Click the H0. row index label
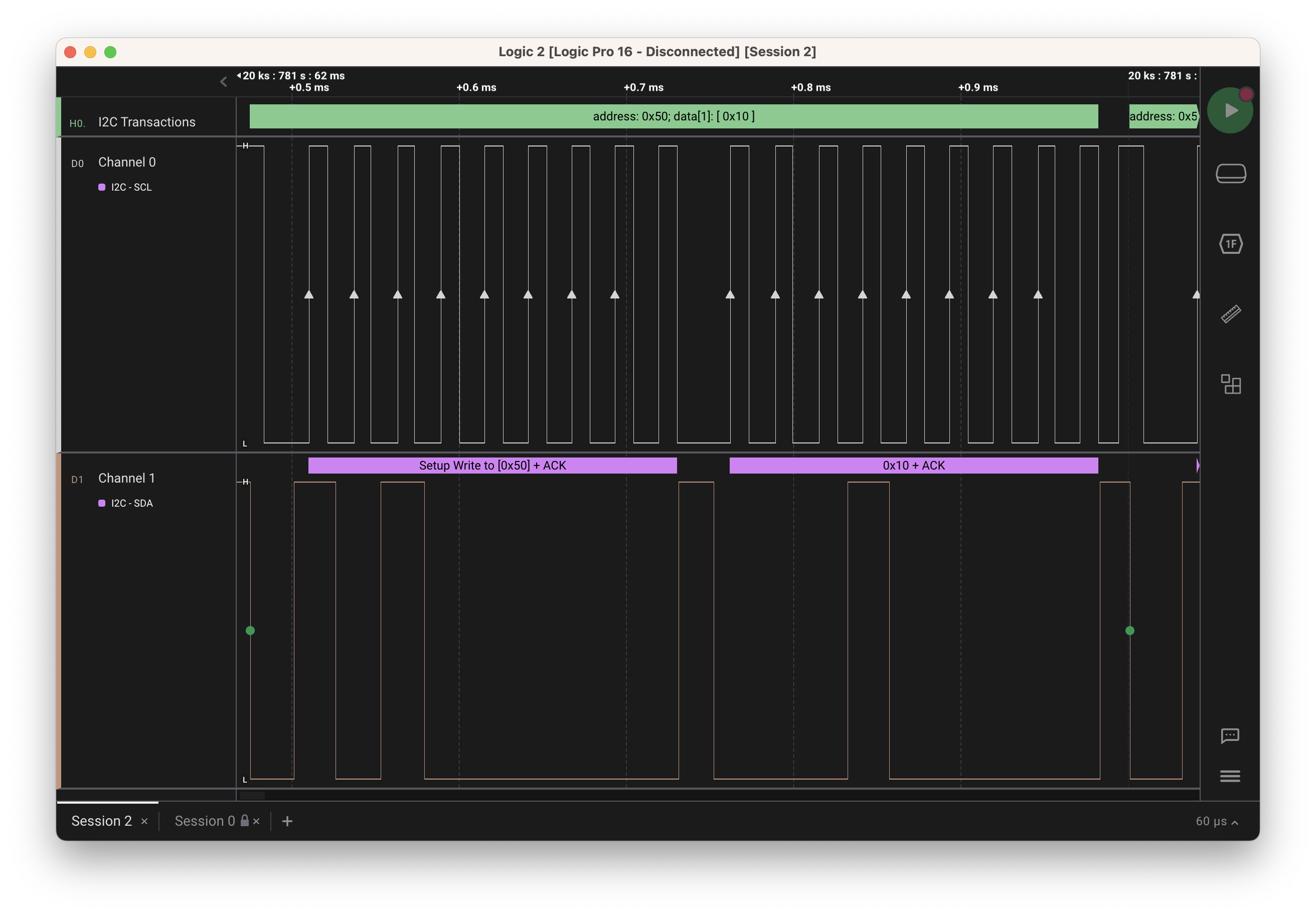This screenshot has height=915, width=1316. pos(77,123)
